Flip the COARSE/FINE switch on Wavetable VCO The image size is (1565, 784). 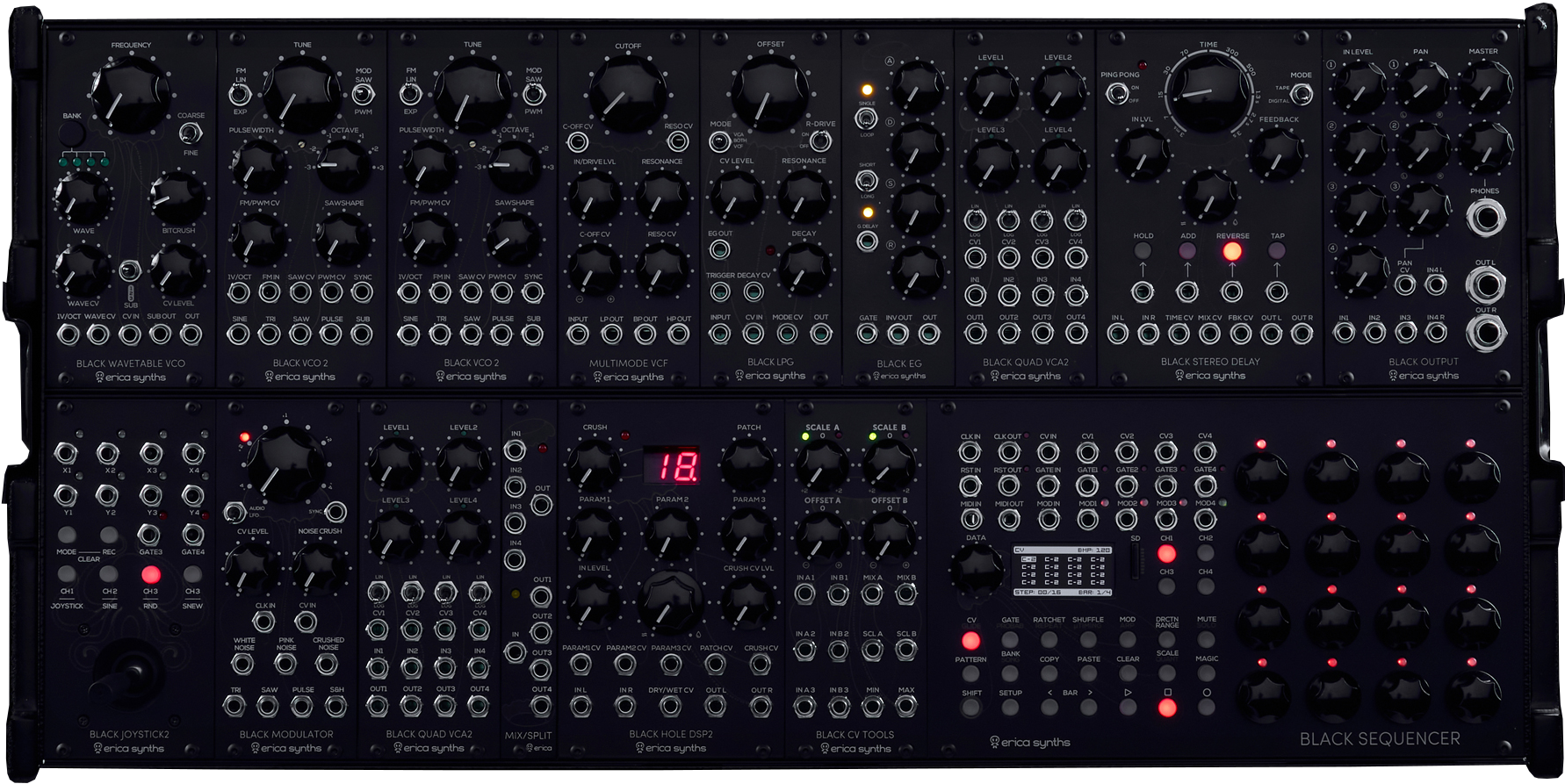[189, 133]
